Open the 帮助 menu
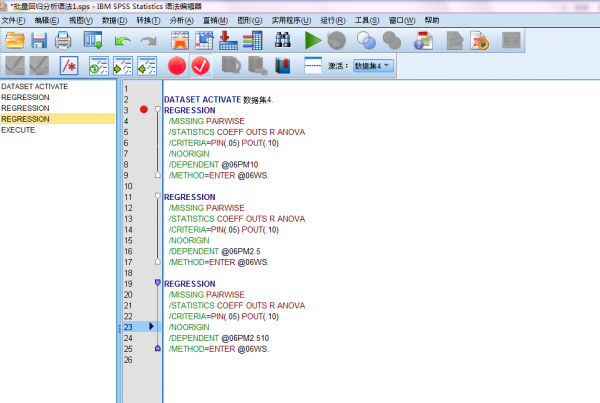The width and height of the screenshot is (600, 403). point(432,20)
